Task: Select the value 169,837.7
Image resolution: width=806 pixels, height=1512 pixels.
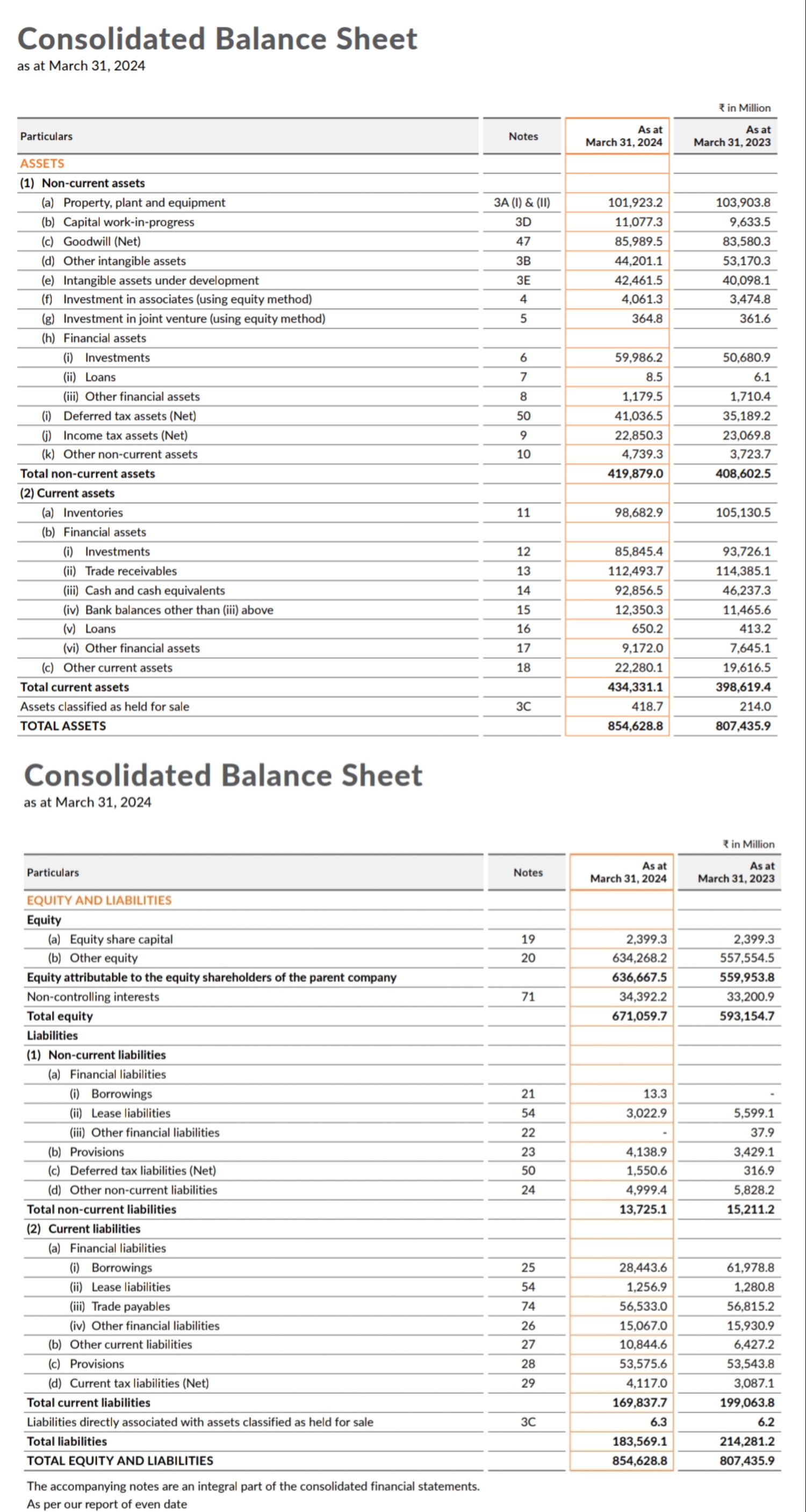Action: coord(639,1402)
